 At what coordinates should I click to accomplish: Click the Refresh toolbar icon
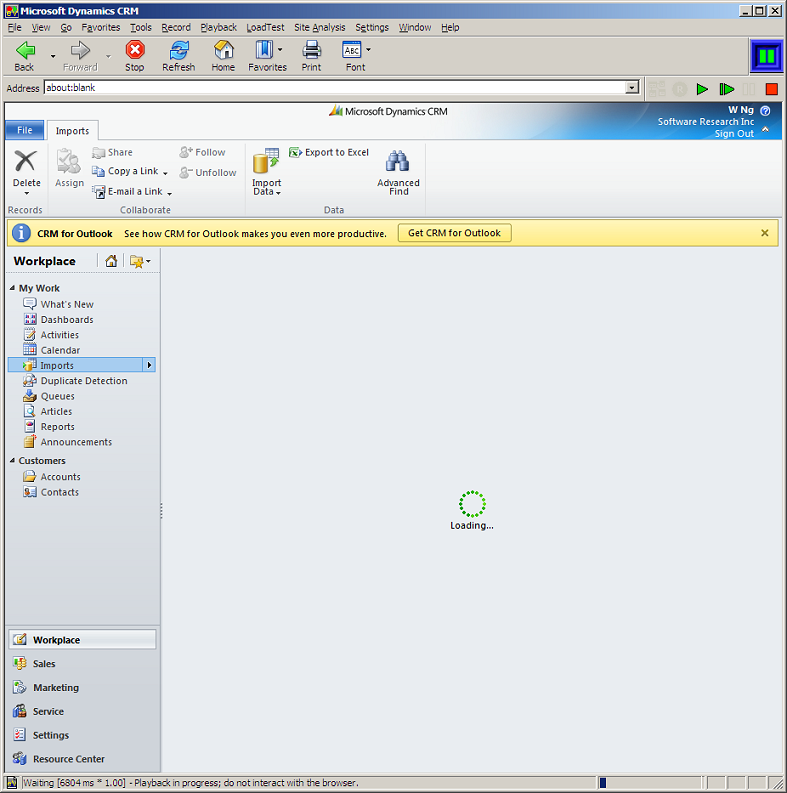pos(179,50)
